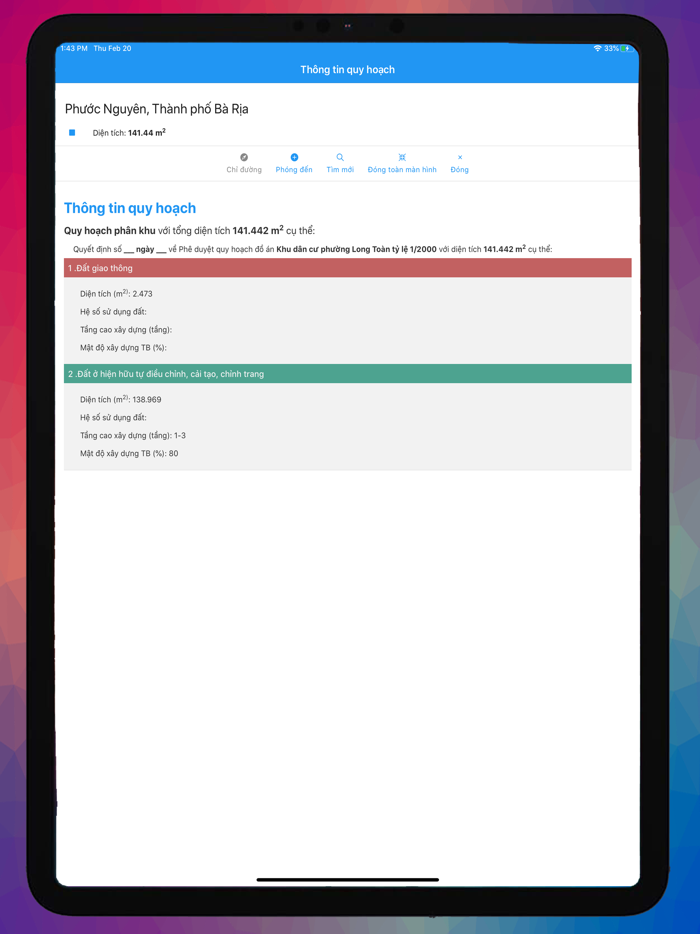The width and height of the screenshot is (700, 934).
Task: Tap the Wi-Fi status icon
Action: pyautogui.click(x=597, y=48)
